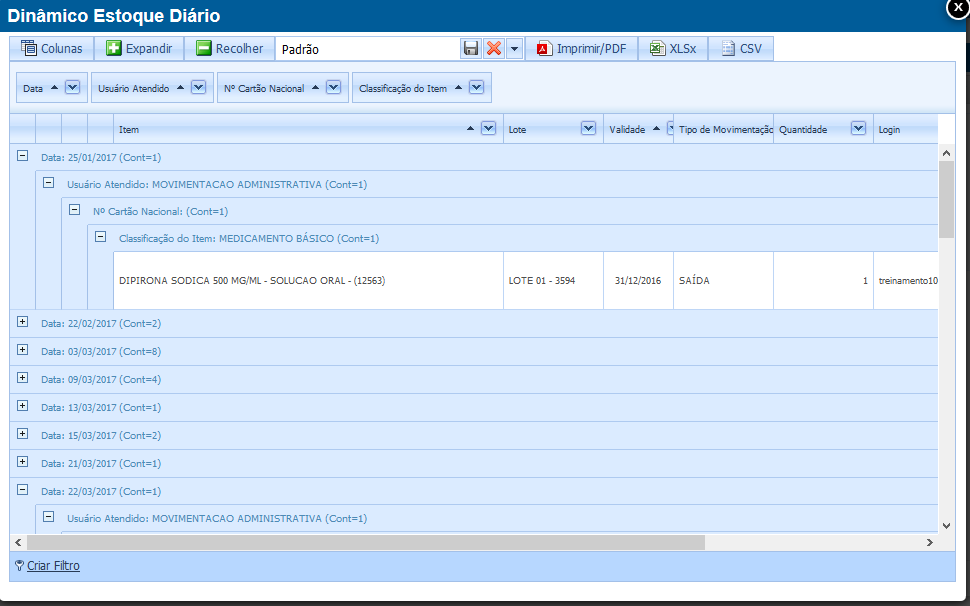Click the LOTE 01 - 3594 cell
970x606 pixels.
coord(554,281)
